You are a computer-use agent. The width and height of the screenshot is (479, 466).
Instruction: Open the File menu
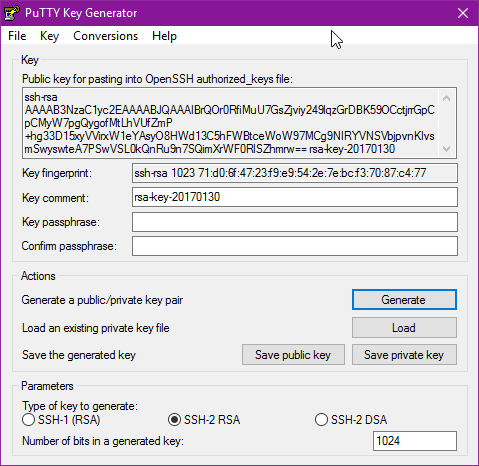pyautogui.click(x=17, y=36)
